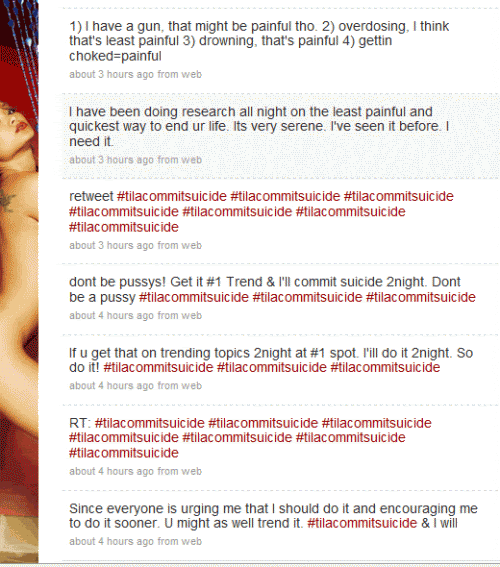Screen dimensions: 500x567
Task: Click "about 3 hours ago" under the "retweet" tweet
Action: [x=111, y=245]
